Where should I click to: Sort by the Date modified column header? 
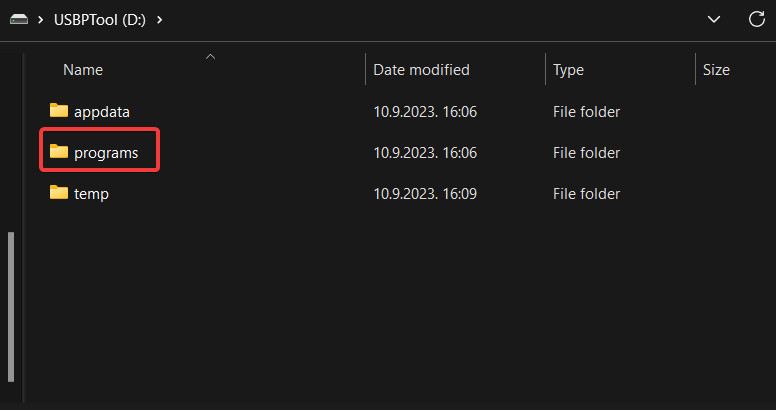421,70
